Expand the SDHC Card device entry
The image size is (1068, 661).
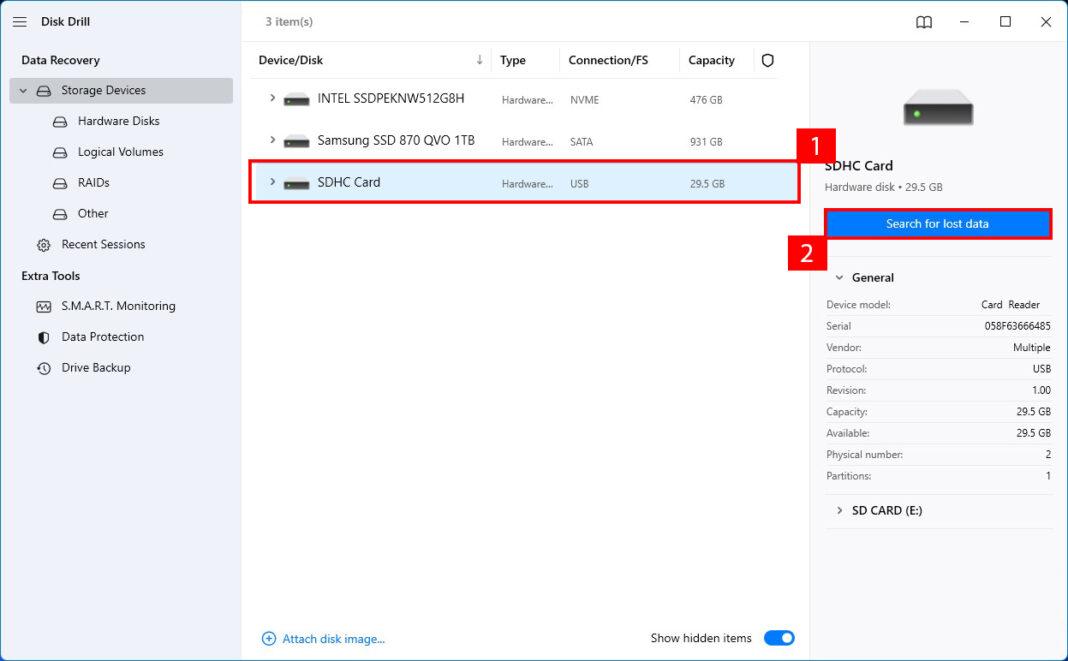pyautogui.click(x=271, y=183)
